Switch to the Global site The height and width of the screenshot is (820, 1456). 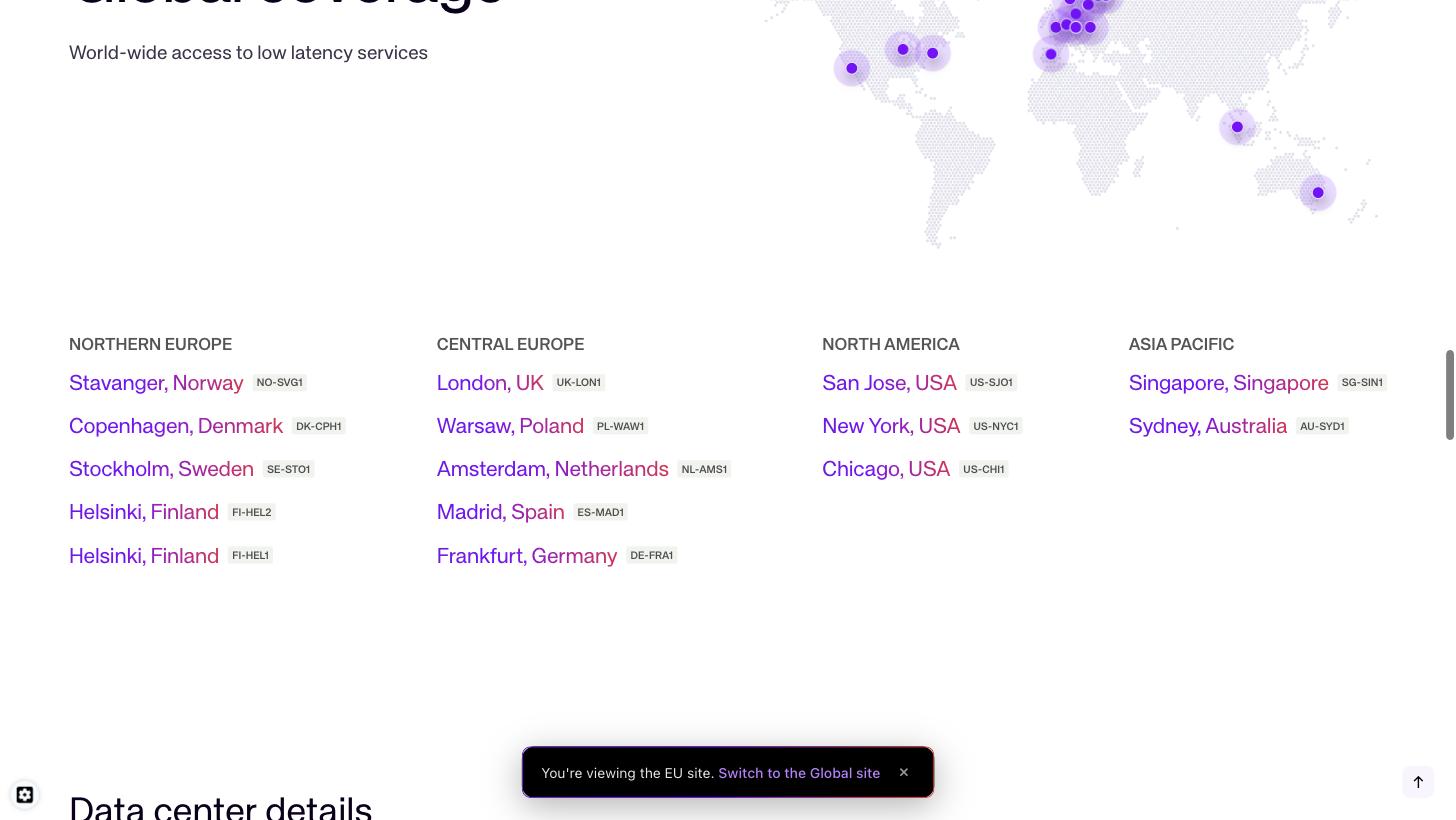799,773
